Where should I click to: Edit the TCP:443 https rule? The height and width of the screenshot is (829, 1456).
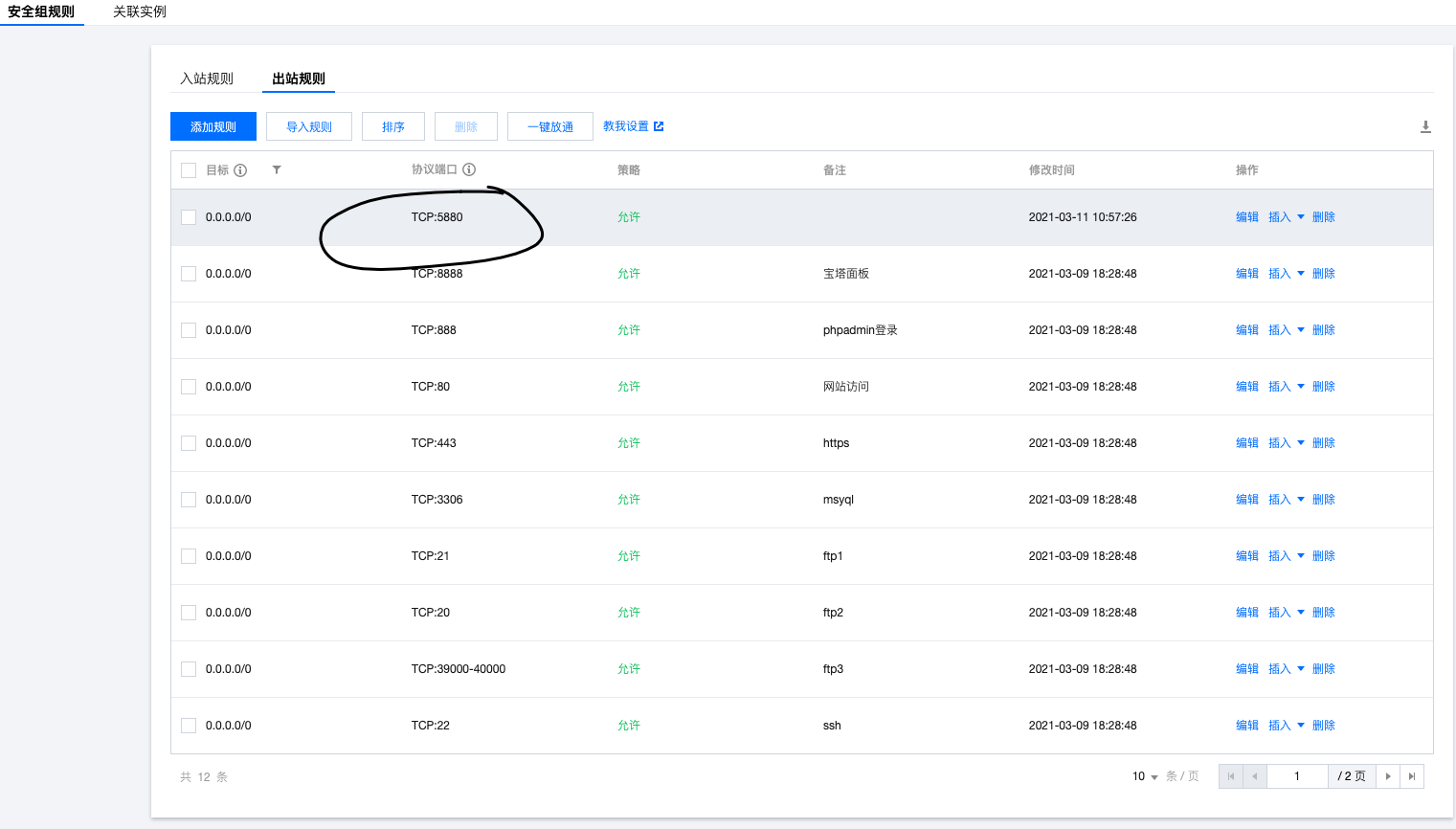[x=1247, y=443]
